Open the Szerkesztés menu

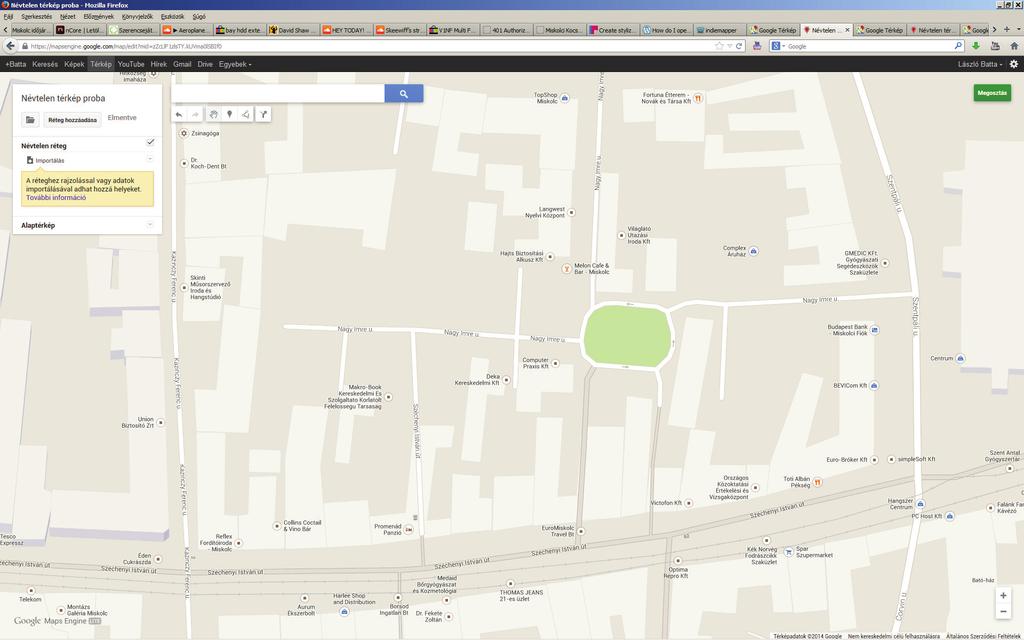[37, 16]
